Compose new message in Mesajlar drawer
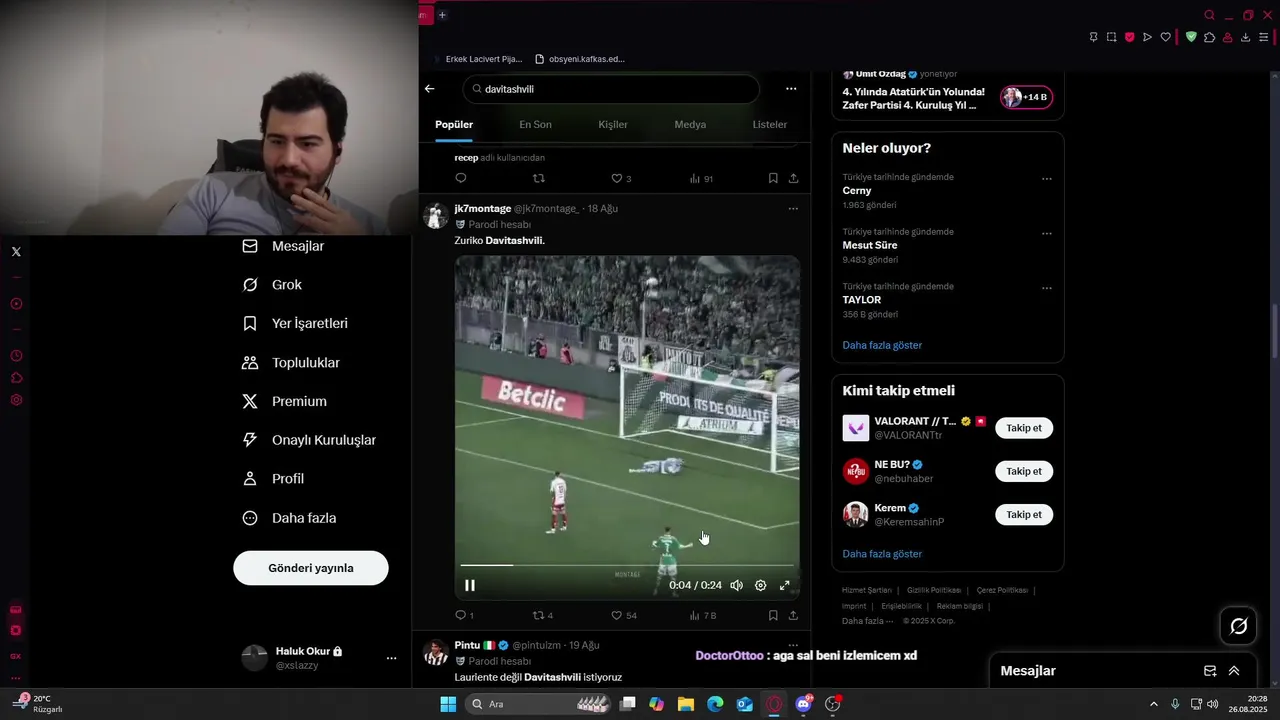The width and height of the screenshot is (1280, 720). [1210, 671]
